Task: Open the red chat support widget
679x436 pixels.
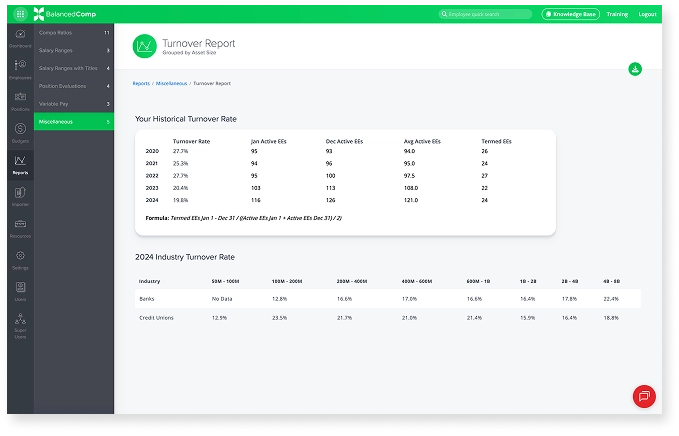Action: coord(644,396)
